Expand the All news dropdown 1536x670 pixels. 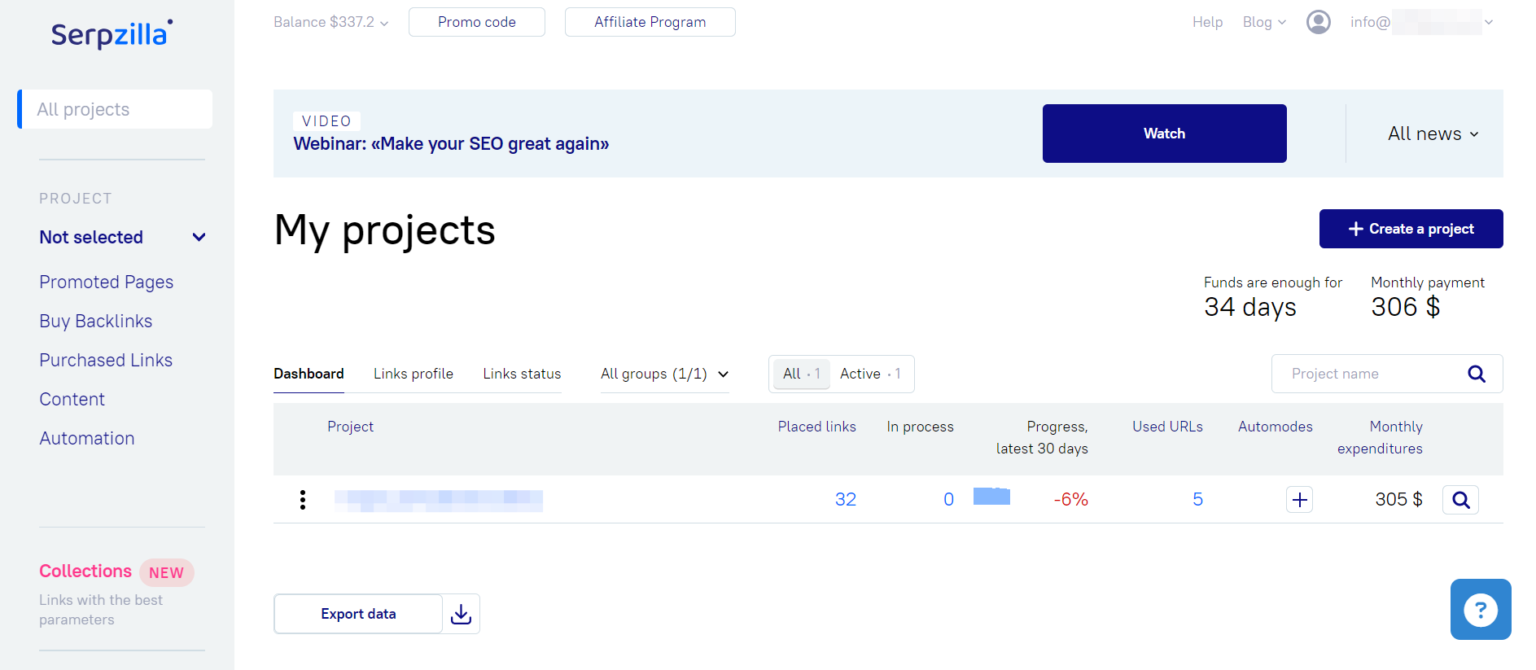[1432, 133]
